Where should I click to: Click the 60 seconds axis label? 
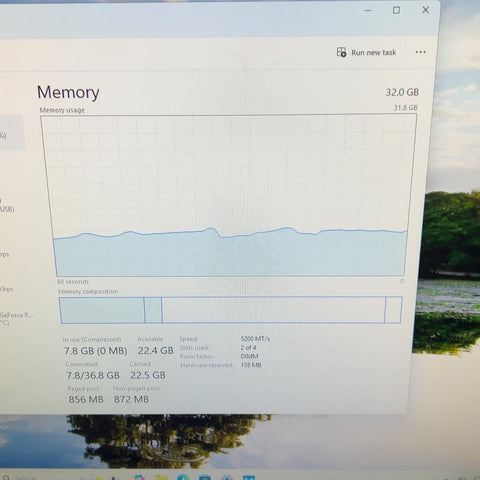pyautogui.click(x=73, y=282)
